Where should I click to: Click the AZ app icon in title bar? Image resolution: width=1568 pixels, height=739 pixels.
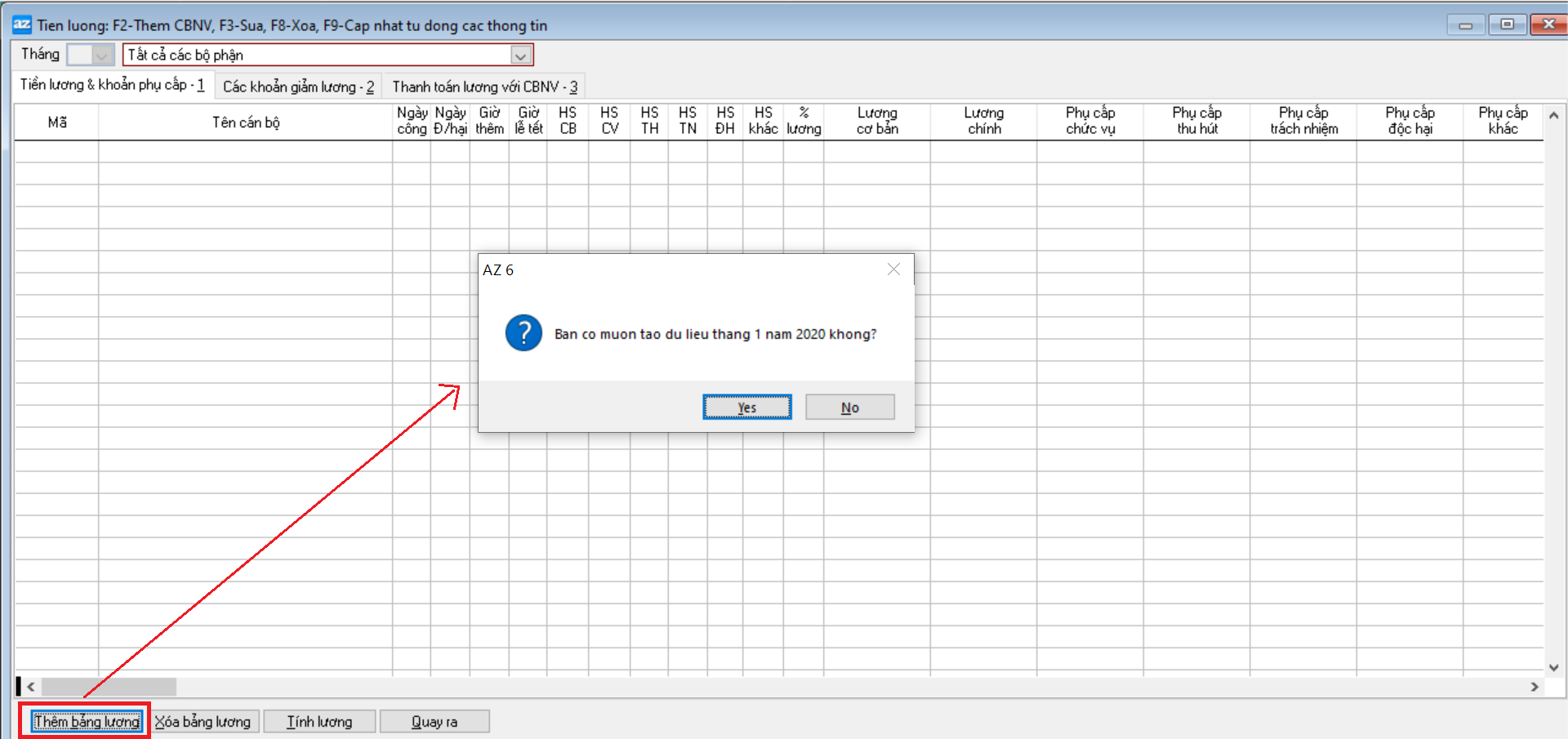[x=22, y=24]
